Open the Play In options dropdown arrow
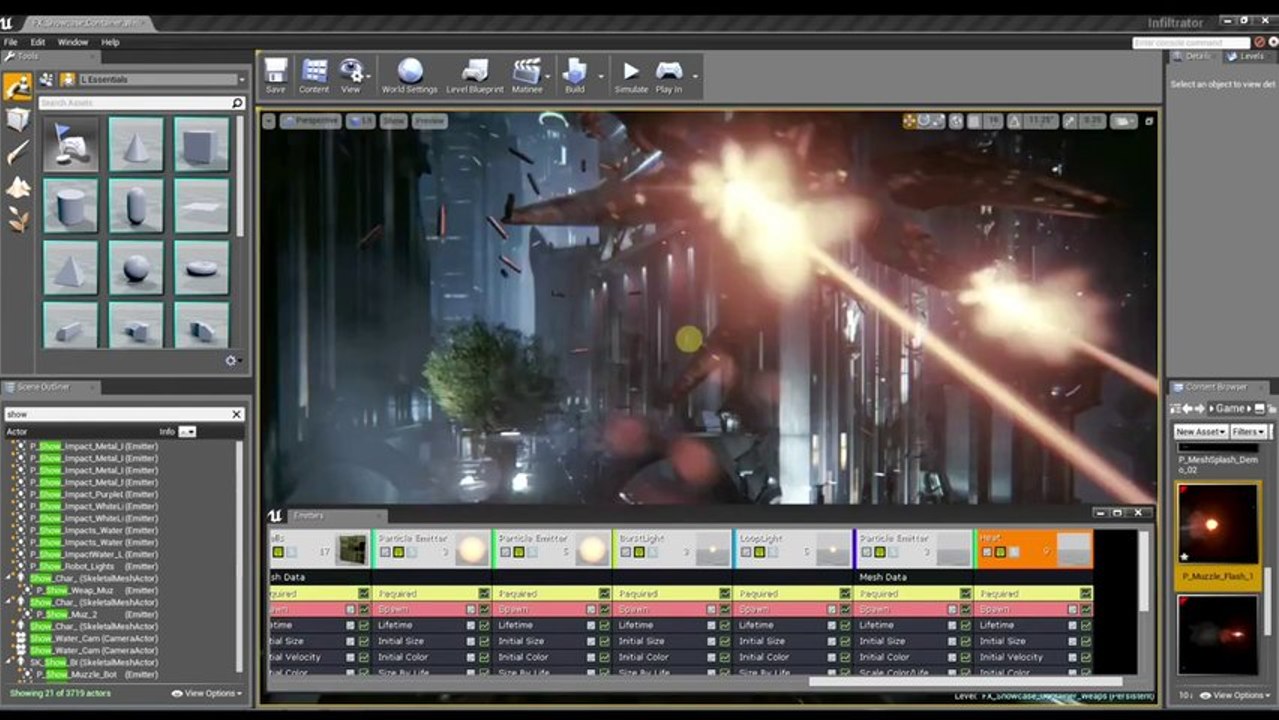This screenshot has width=1279, height=720. [x=695, y=75]
